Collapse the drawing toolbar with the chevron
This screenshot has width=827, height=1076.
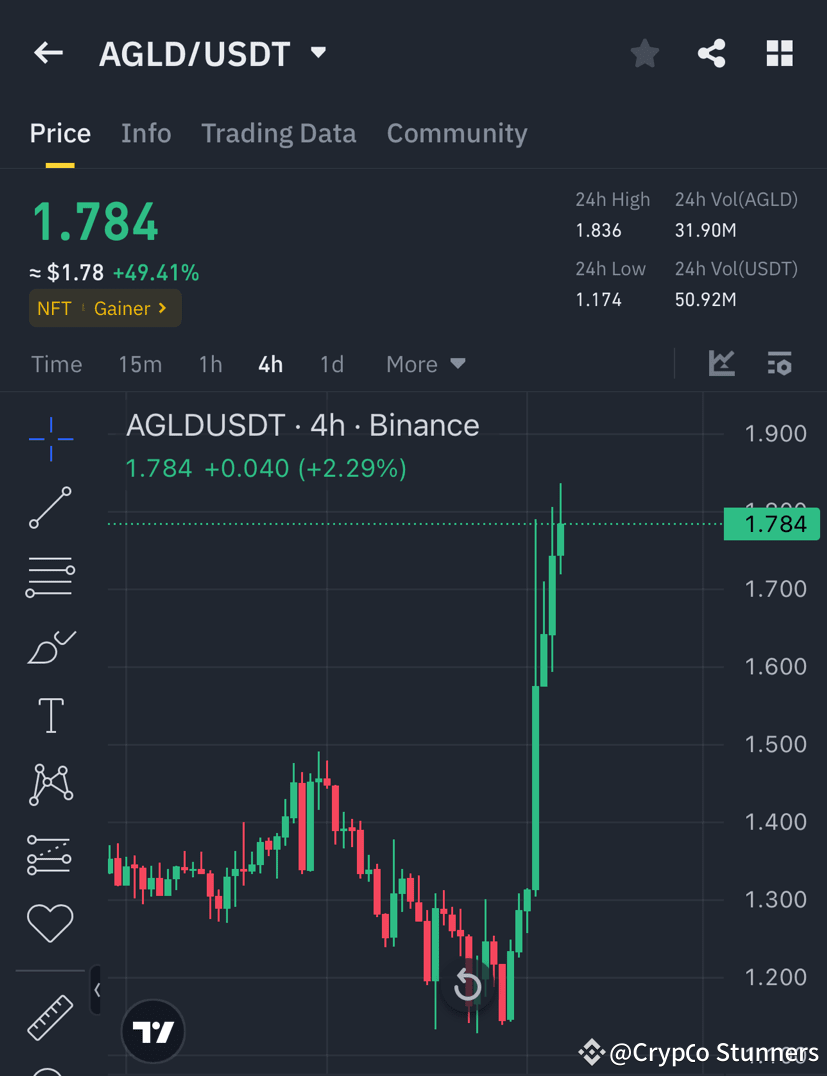[96, 989]
